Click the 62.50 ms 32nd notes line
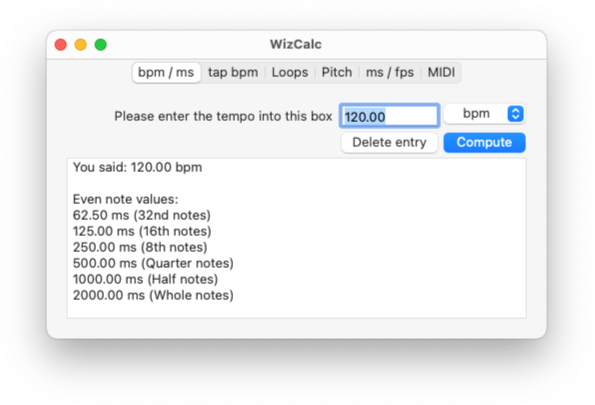Screen dimensions: 595x405 142,215
